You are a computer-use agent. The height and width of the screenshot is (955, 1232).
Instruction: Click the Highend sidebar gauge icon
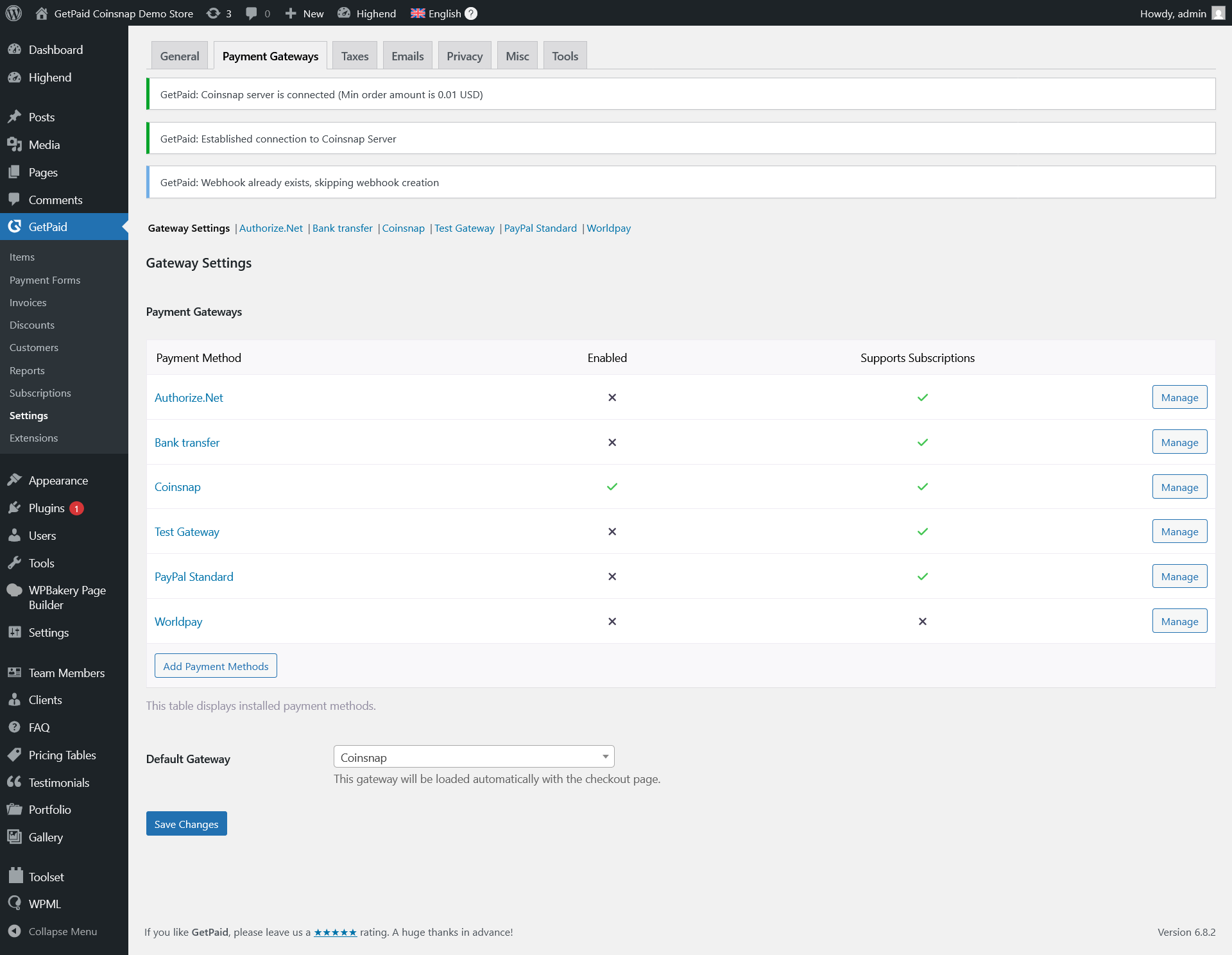tap(14, 77)
